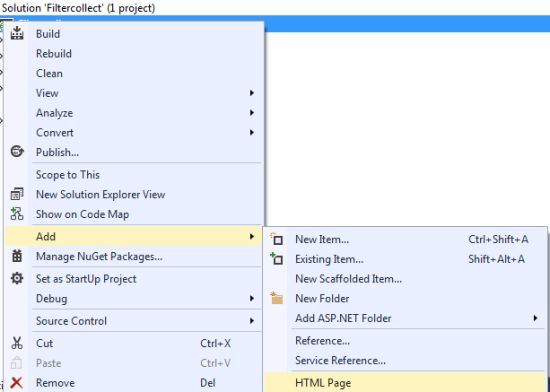
Task: Expand the View submenu arrow
Action: point(252,93)
